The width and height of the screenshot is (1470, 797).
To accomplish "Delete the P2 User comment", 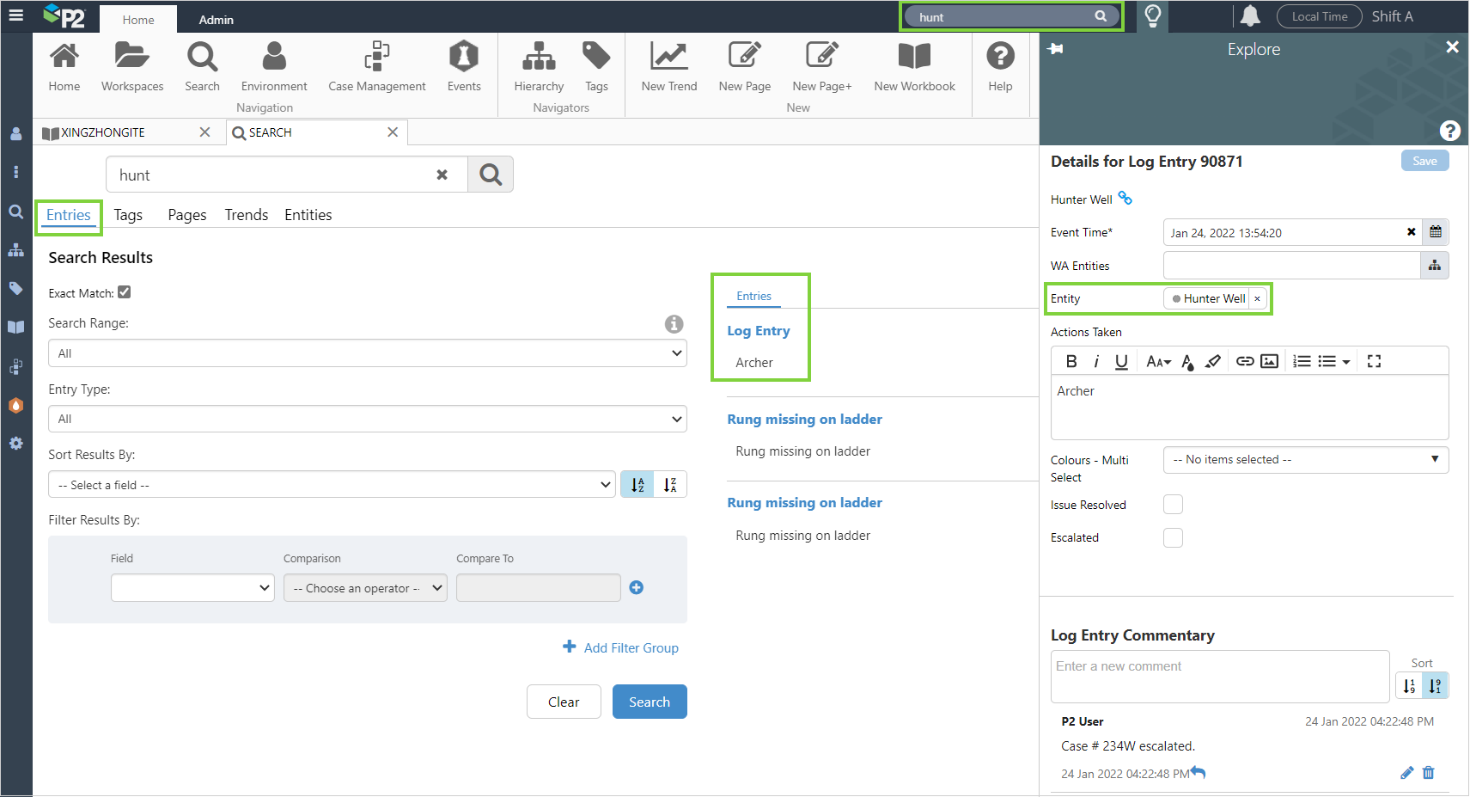I will (1428, 773).
